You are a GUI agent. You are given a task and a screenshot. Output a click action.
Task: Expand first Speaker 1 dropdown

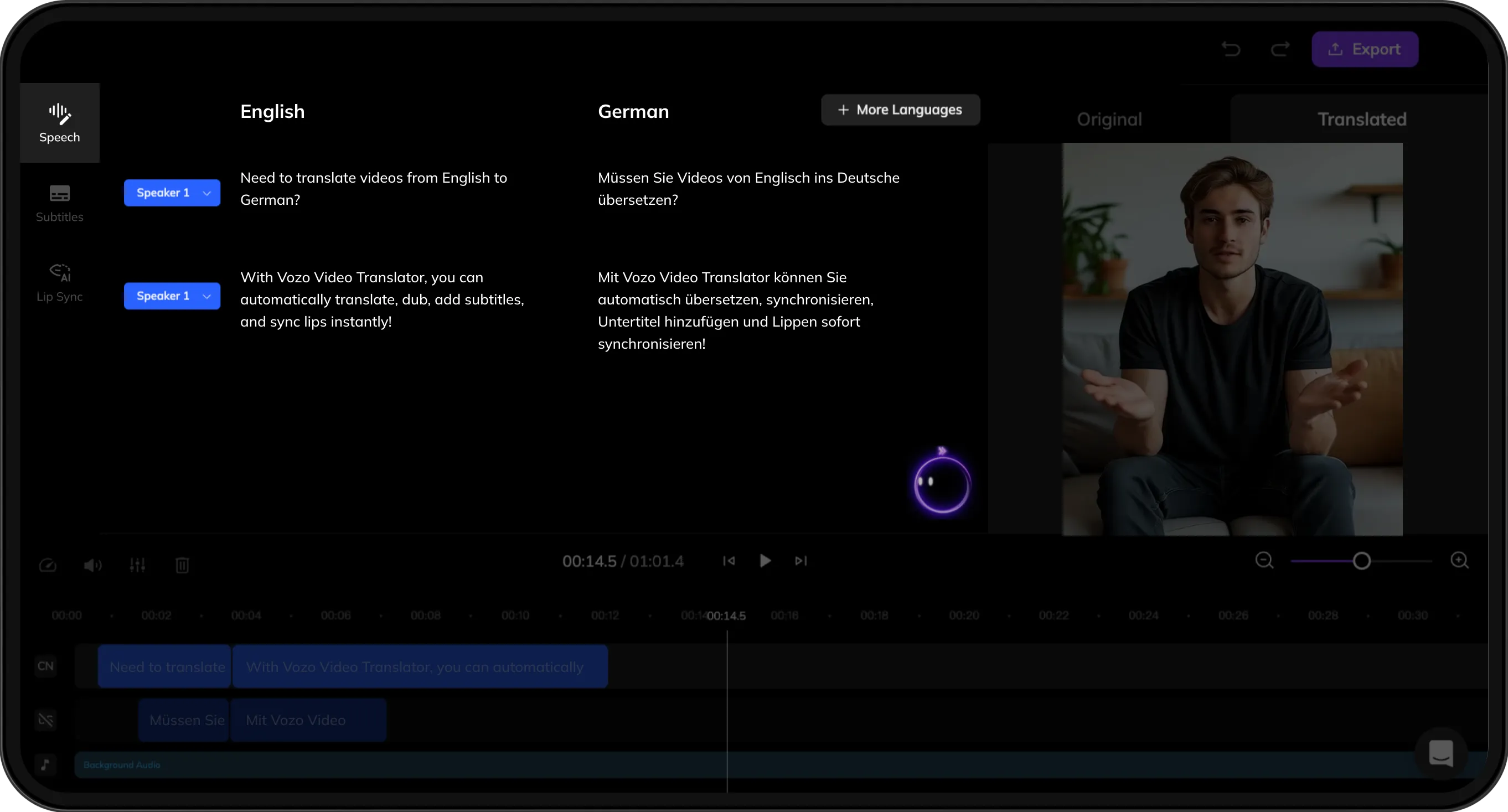pos(172,193)
